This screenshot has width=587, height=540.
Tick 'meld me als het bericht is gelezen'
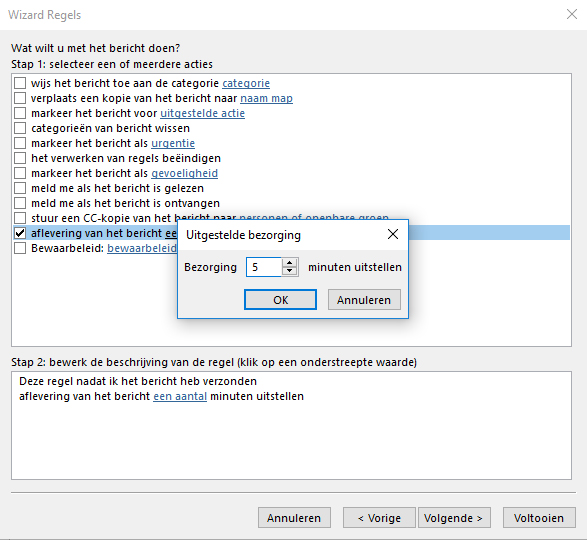[x=20, y=188]
